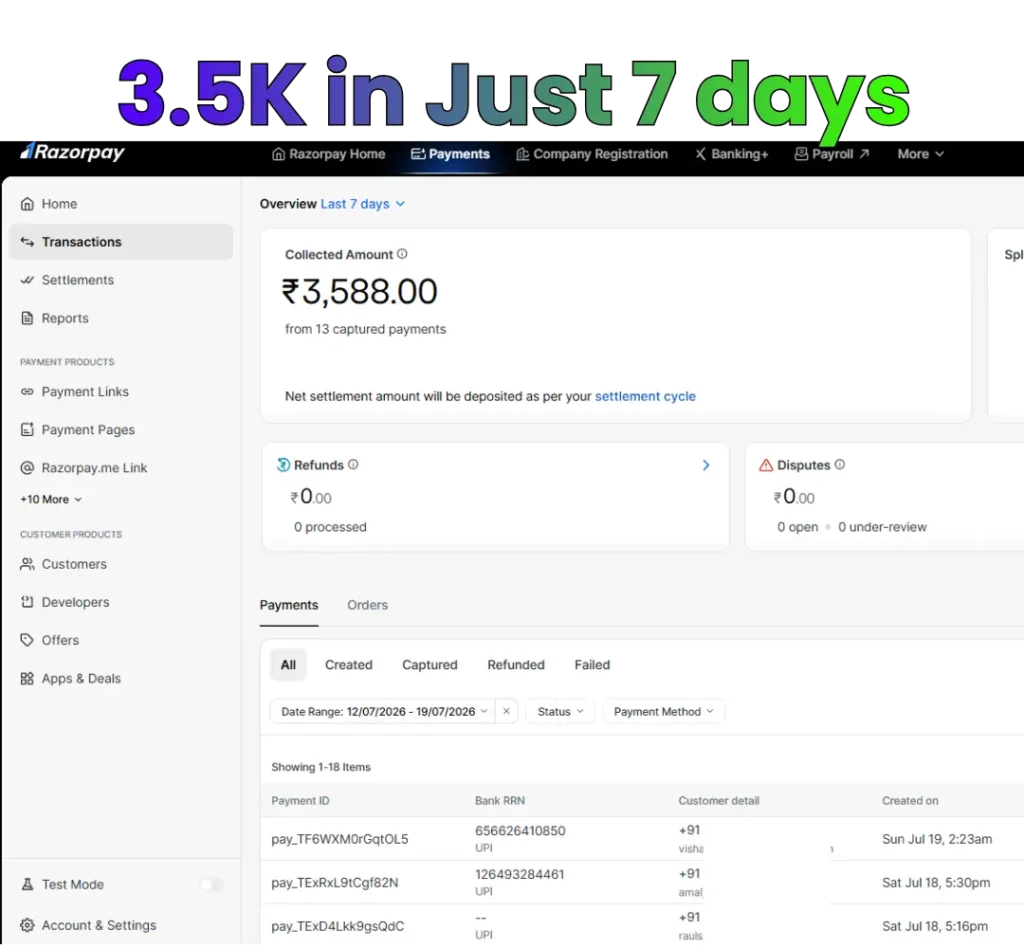Select the Payments top navigation tab
The height and width of the screenshot is (948, 1024).
451,154
